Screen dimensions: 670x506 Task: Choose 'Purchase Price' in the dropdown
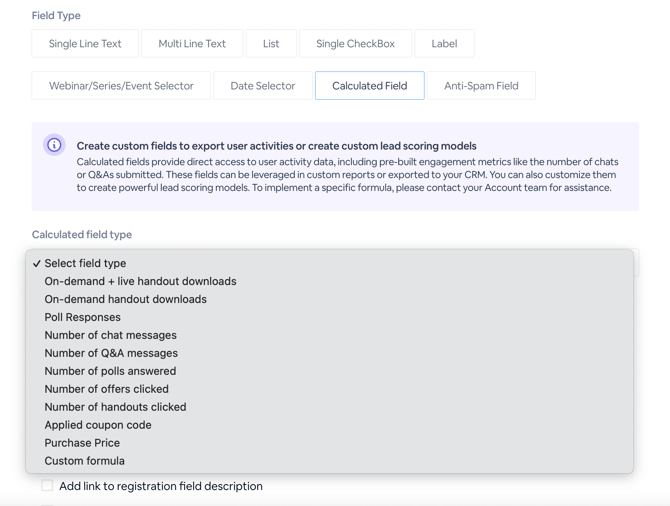[x=82, y=443]
